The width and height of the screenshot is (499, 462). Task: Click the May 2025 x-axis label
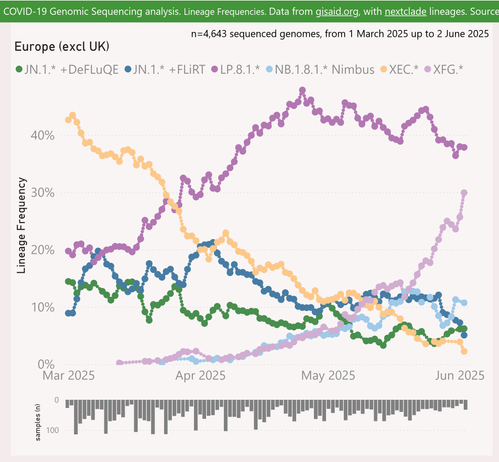(x=328, y=376)
